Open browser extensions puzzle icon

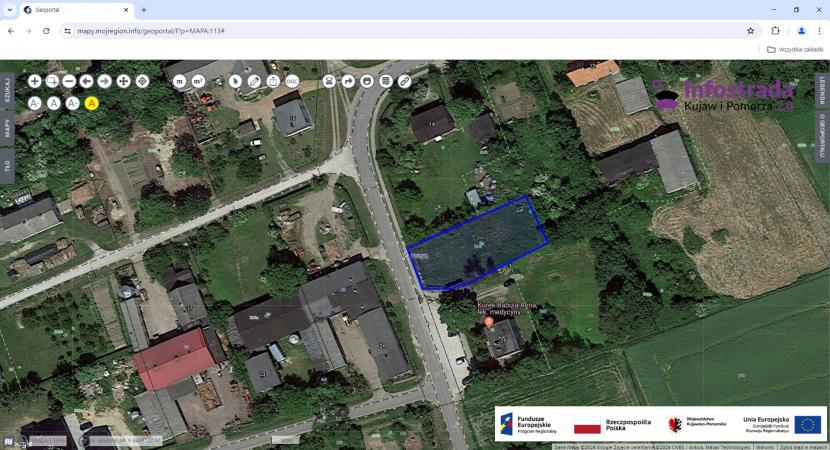click(x=775, y=31)
